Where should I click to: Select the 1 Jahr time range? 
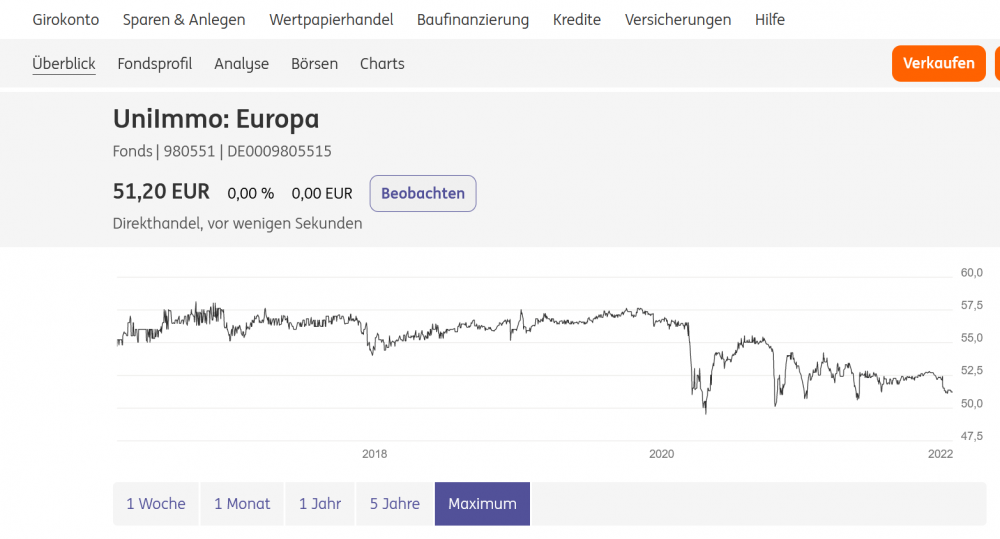(320, 504)
